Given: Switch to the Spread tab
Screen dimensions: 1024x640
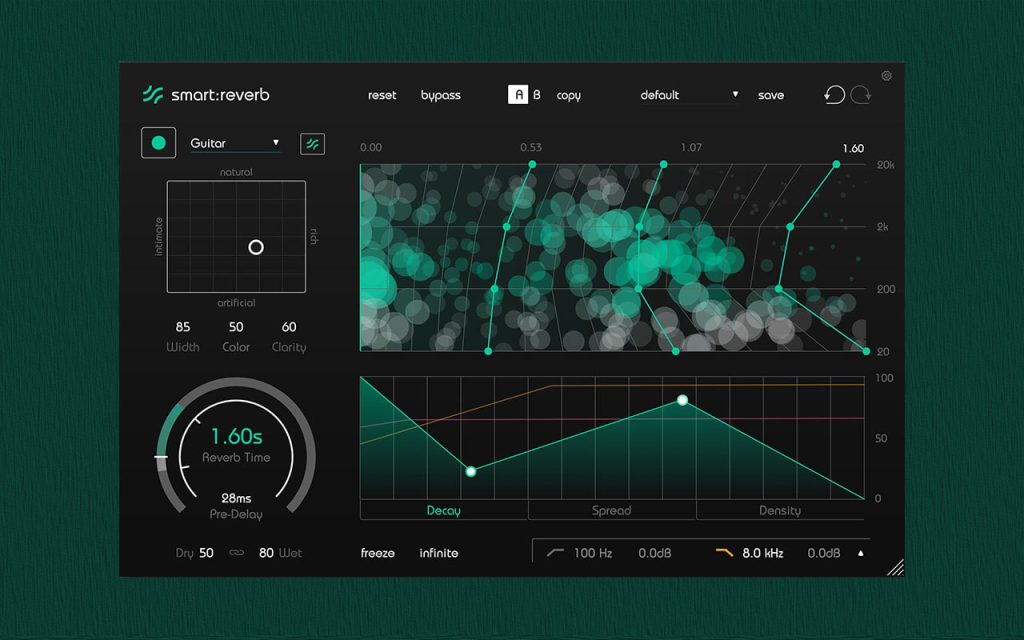Looking at the screenshot, I should click(612, 510).
